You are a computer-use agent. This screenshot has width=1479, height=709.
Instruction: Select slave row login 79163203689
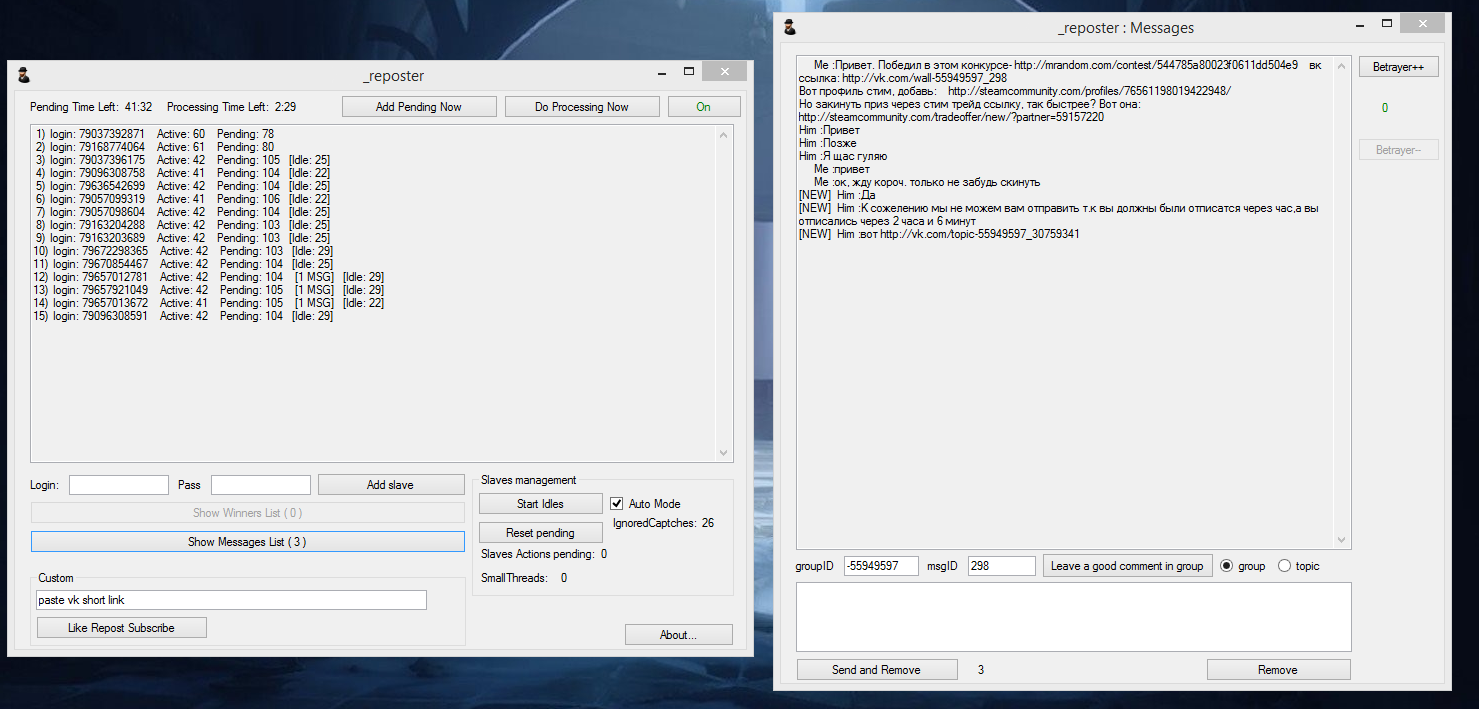(183, 238)
